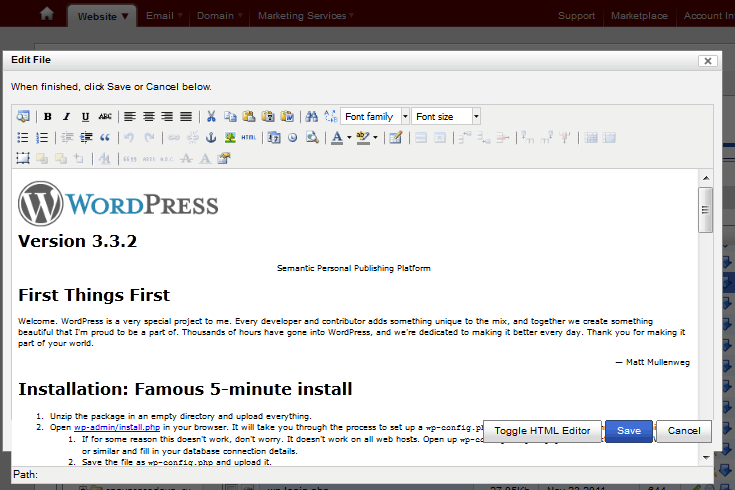The width and height of the screenshot is (735, 490).
Task: Open Find/Replace A-to-B icon
Action: pos(330,116)
